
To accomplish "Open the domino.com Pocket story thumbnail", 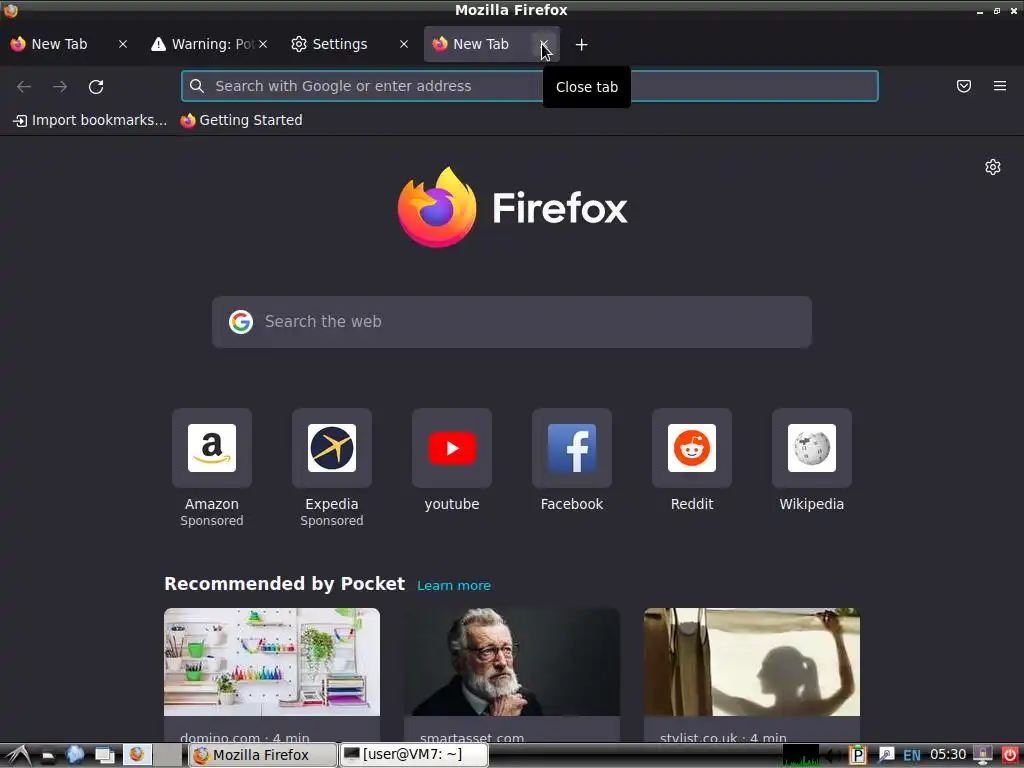I will click(x=272, y=662).
